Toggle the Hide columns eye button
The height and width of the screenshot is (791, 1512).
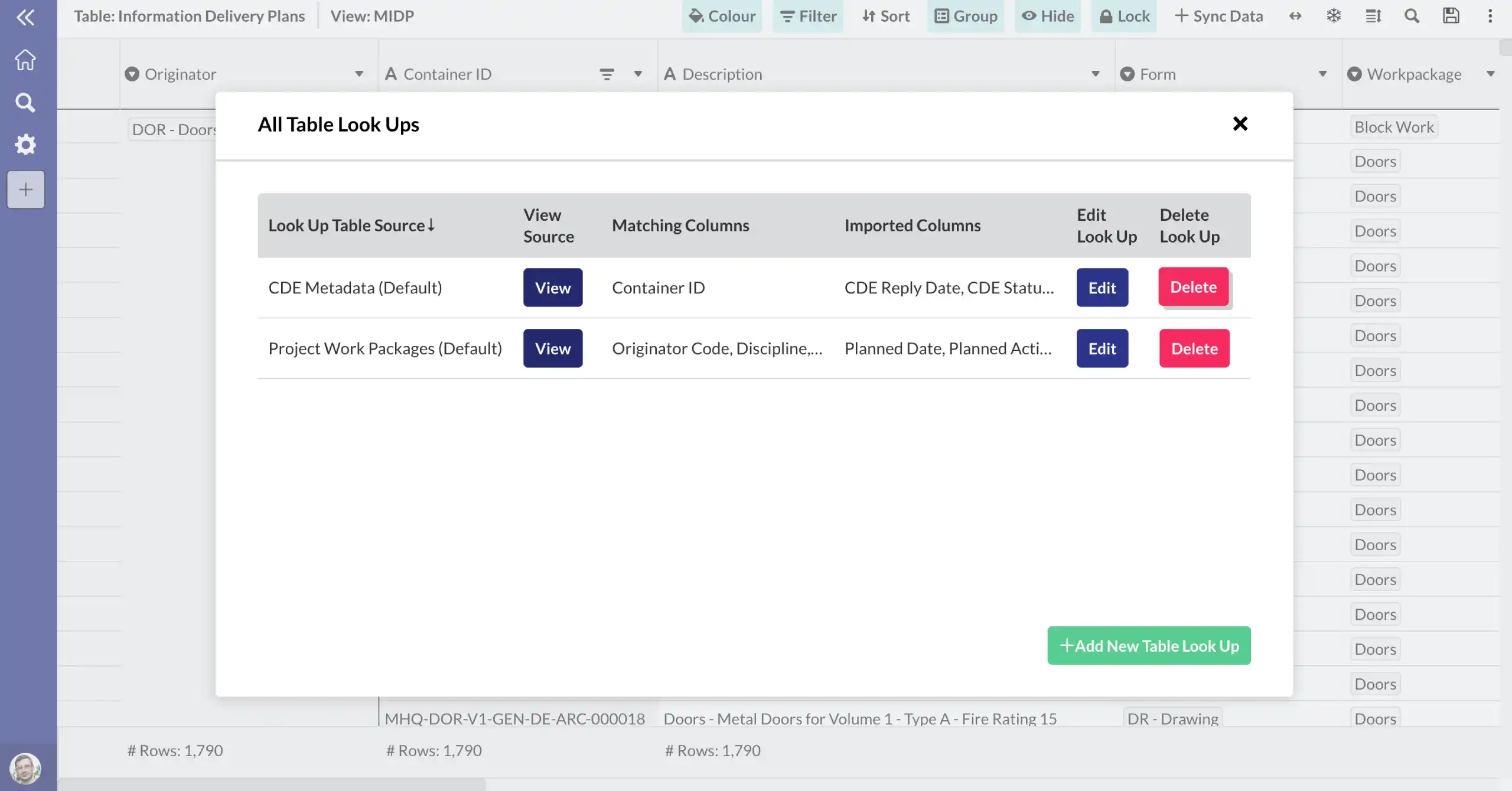click(x=1048, y=16)
